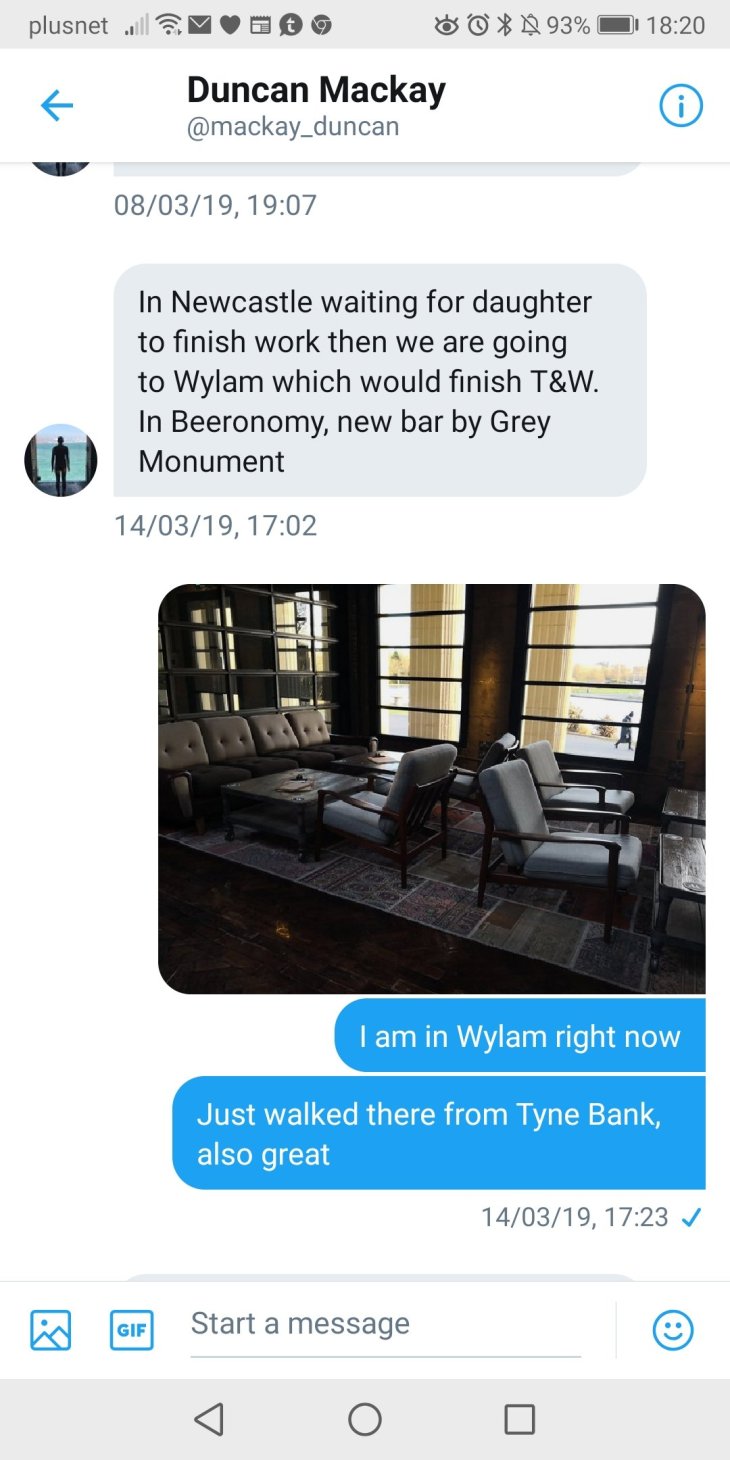Tap the battery status icon
Viewport: 730px width, 1460px height.
click(617, 25)
